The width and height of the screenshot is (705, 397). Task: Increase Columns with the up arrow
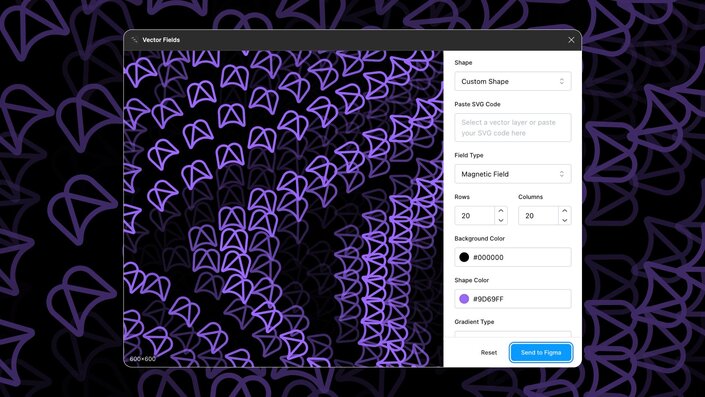point(565,211)
